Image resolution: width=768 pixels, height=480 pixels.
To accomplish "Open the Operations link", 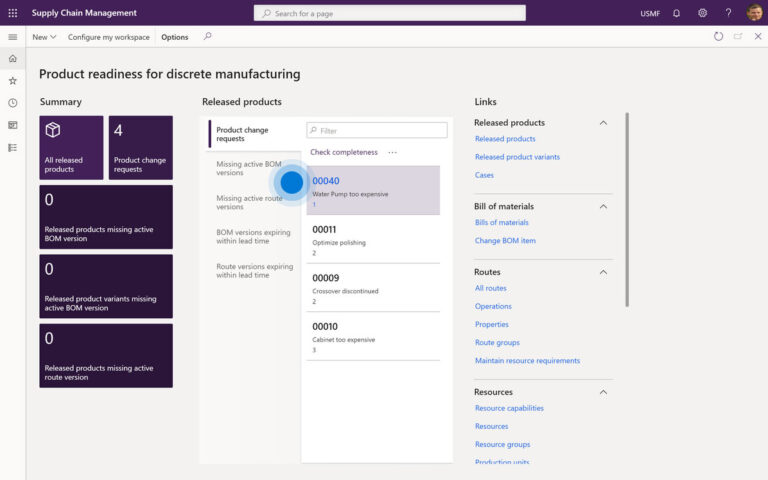I will click(x=493, y=307).
